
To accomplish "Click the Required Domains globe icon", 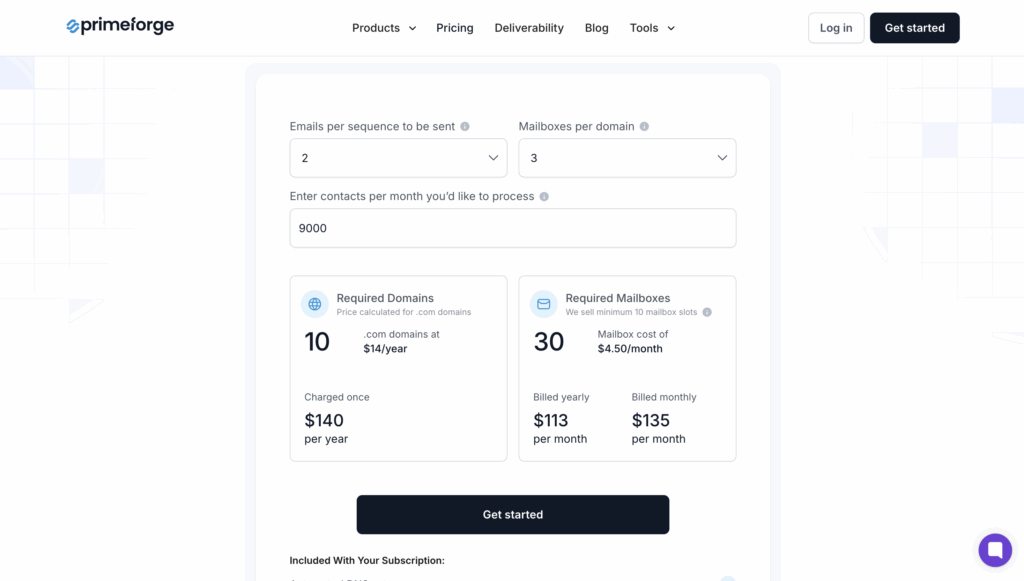I will point(315,304).
